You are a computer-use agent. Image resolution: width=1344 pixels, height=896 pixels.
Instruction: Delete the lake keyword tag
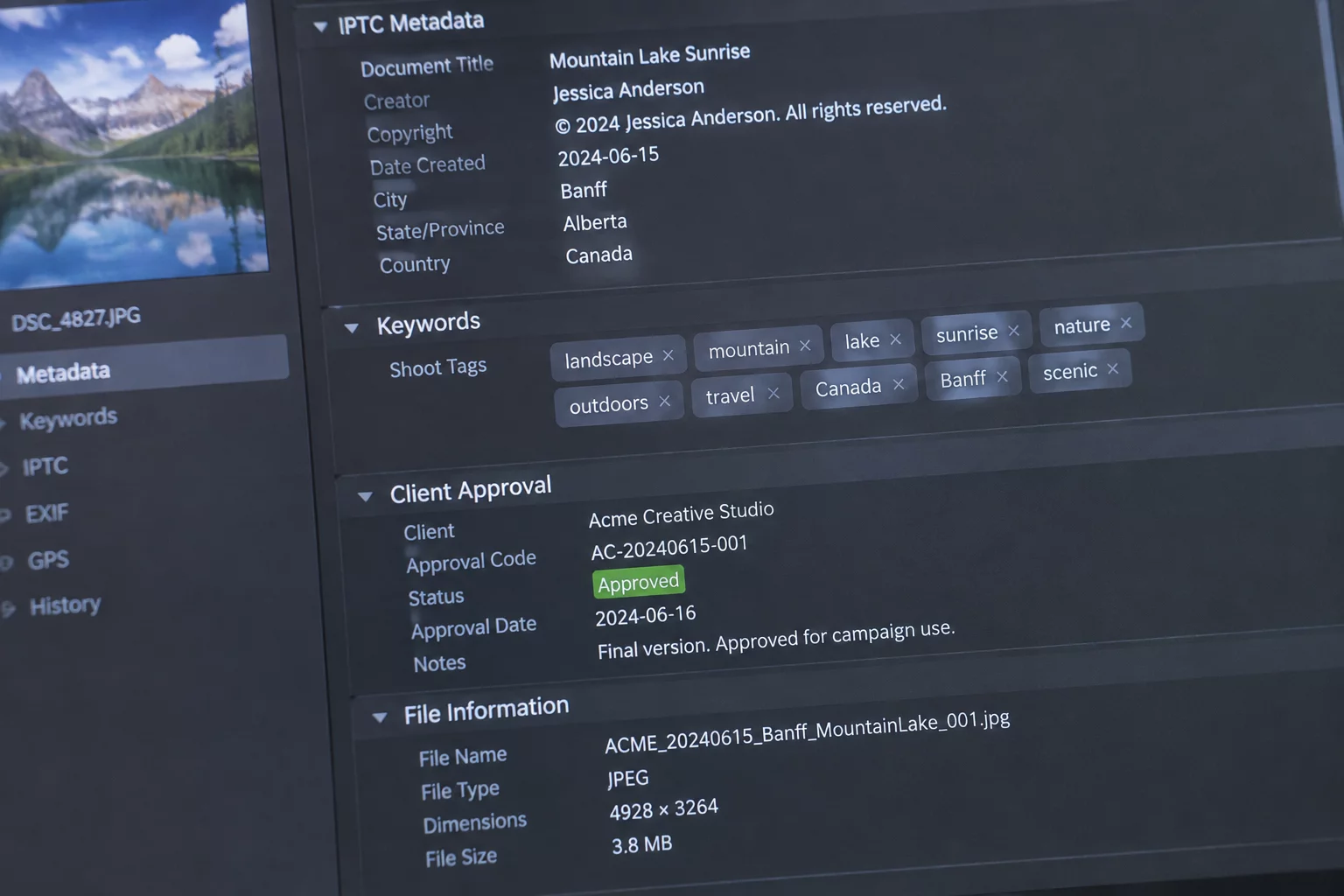click(x=895, y=339)
